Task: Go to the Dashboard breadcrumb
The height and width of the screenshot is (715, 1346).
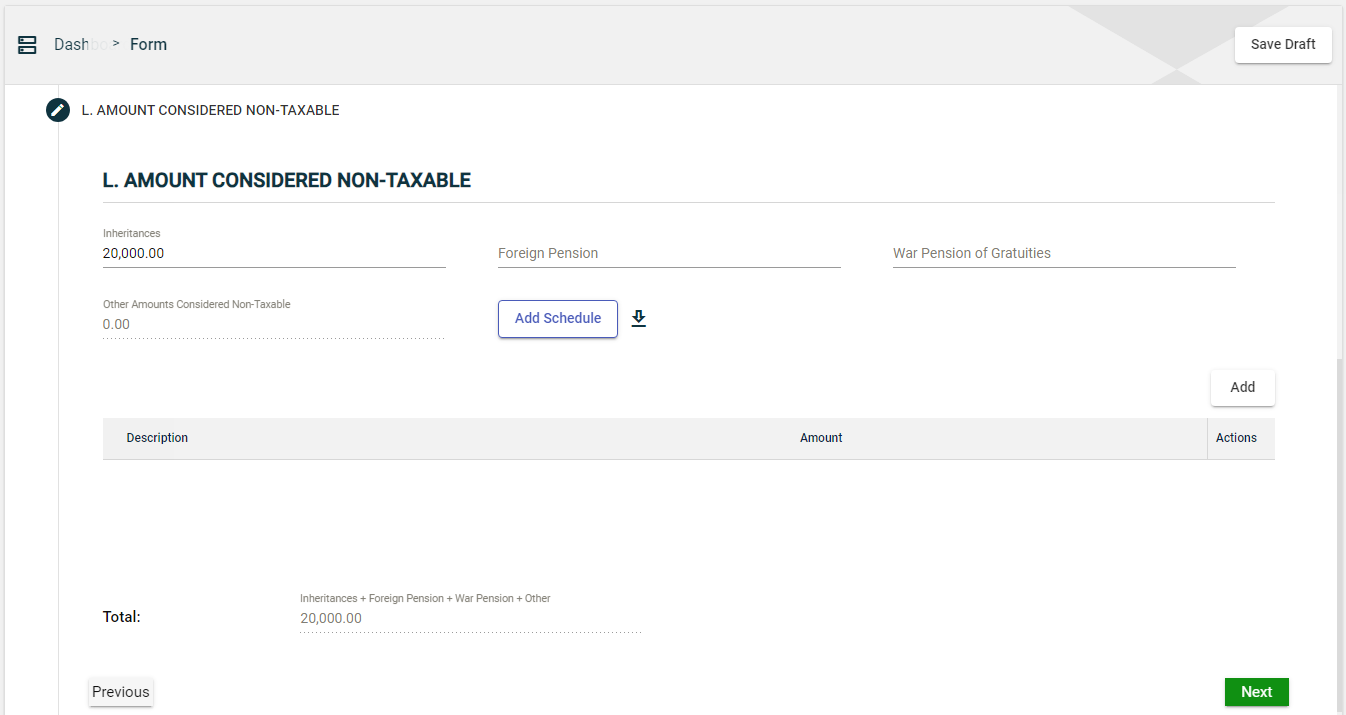Action: (72, 45)
